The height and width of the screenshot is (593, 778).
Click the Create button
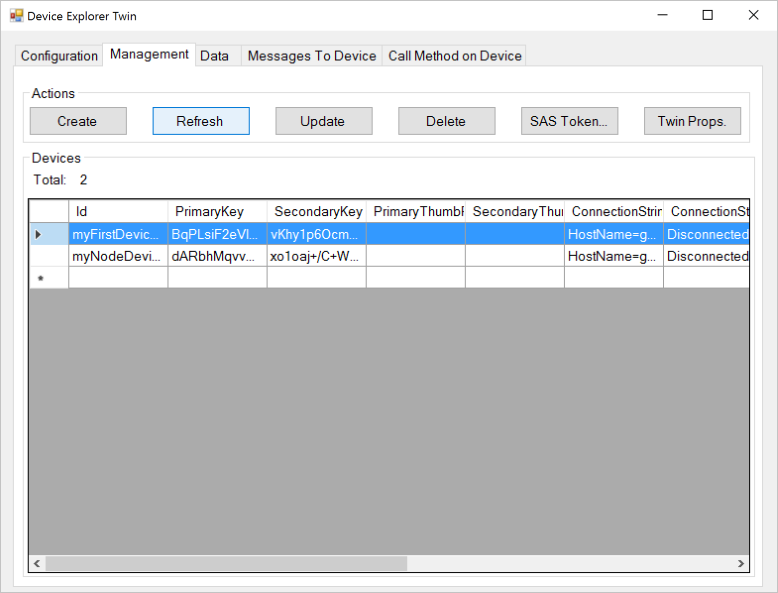point(78,121)
